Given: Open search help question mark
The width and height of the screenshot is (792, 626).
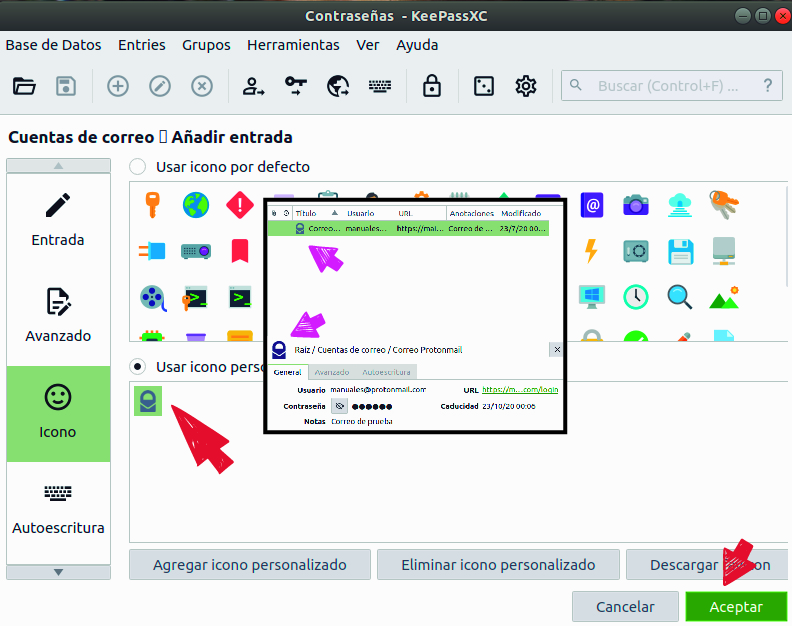Looking at the screenshot, I should pos(768,86).
